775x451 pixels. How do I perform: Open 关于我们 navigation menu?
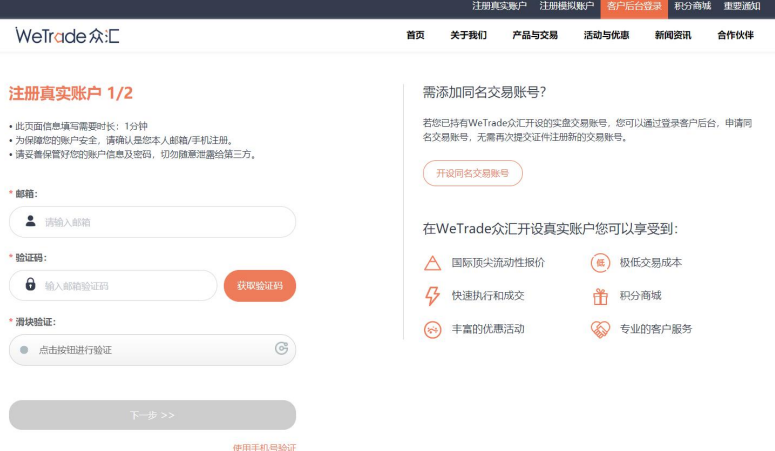(469, 35)
